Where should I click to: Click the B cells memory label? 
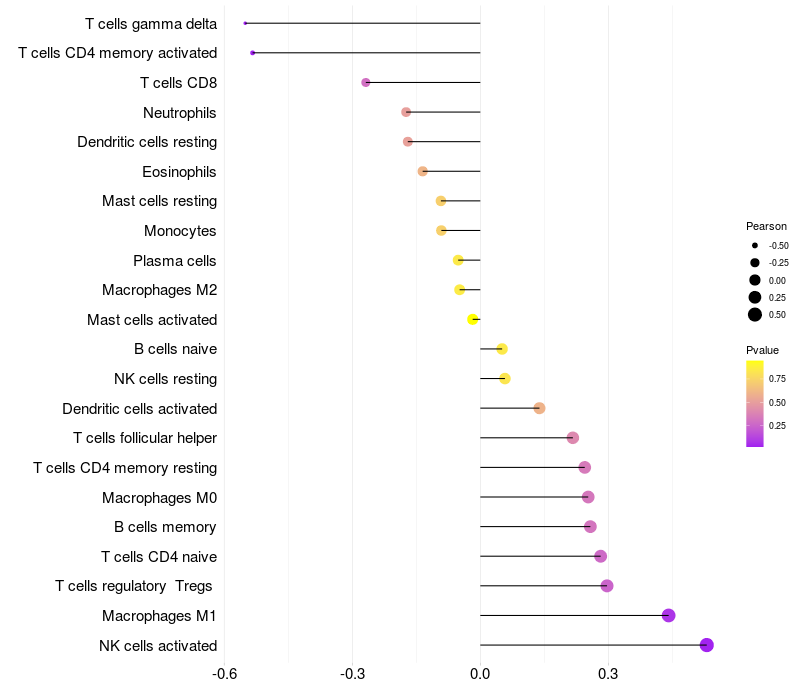[x=165, y=527]
